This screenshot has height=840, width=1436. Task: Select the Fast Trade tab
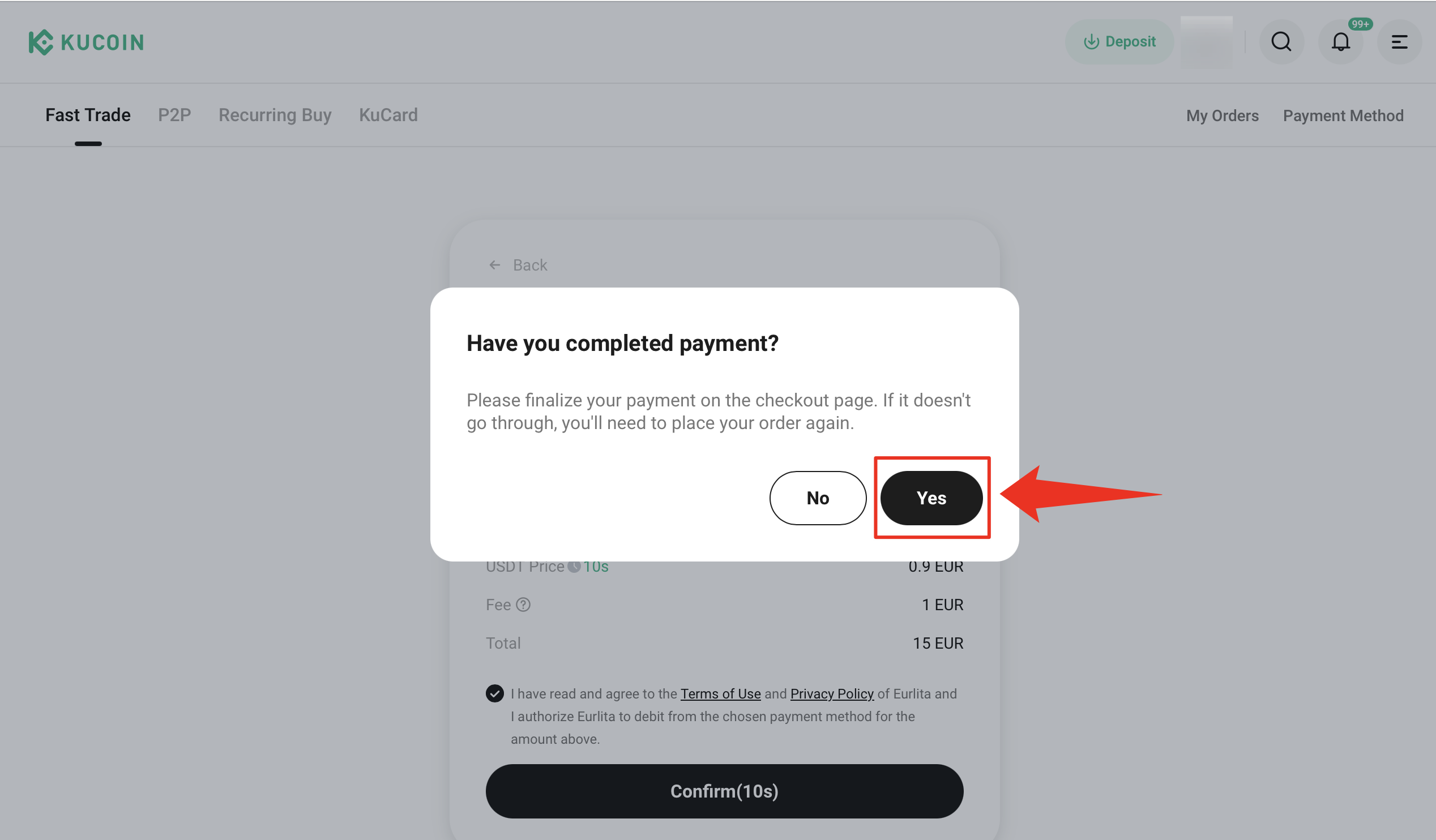[88, 115]
